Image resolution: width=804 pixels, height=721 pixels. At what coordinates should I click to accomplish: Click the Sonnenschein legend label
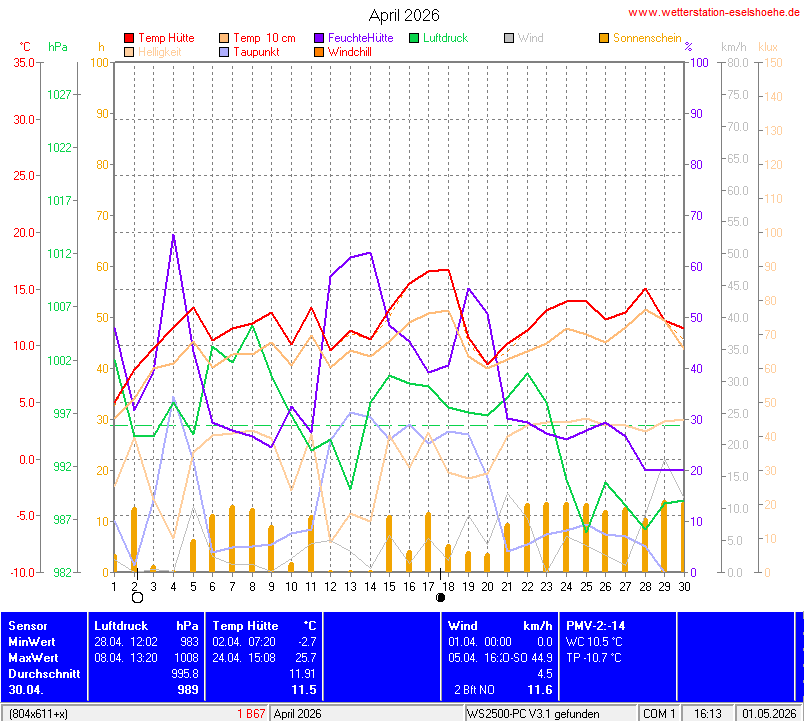point(647,38)
